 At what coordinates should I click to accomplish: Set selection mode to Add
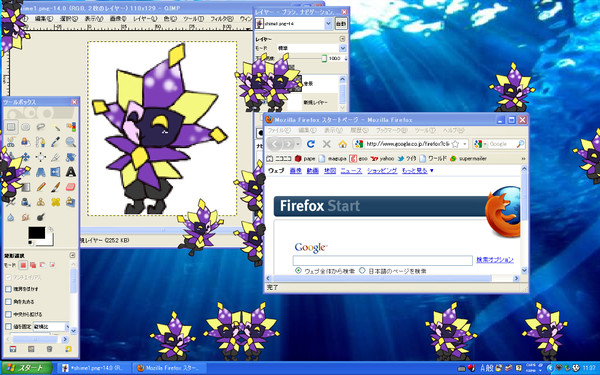click(x=33, y=265)
